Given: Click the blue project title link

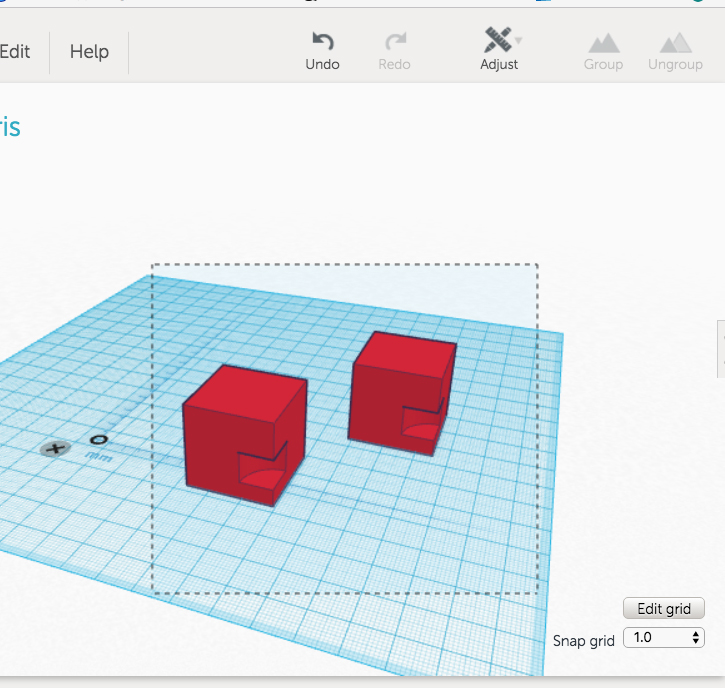Looking at the screenshot, I should coord(10,127).
